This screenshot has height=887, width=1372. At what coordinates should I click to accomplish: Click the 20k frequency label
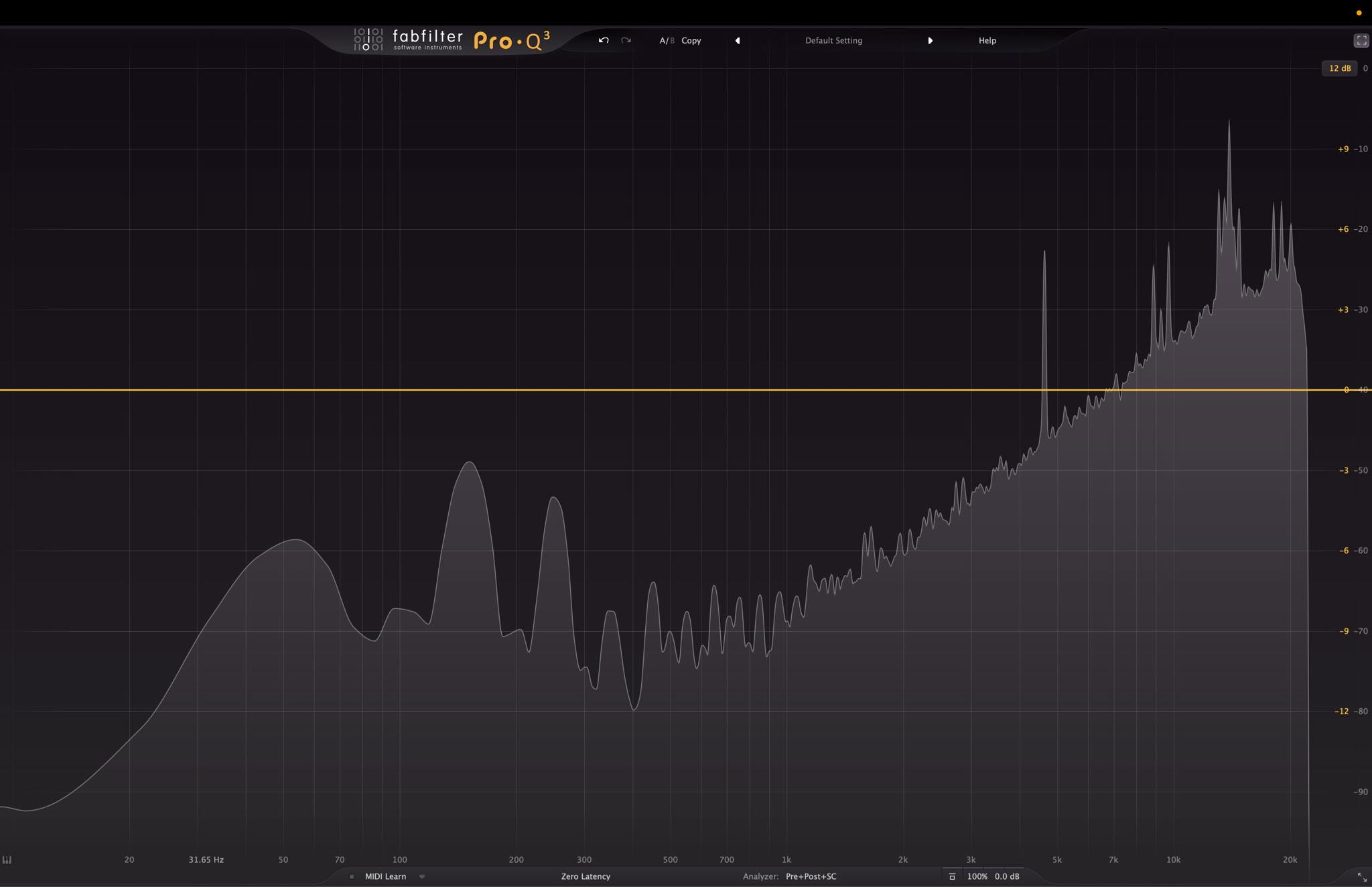coord(1290,860)
